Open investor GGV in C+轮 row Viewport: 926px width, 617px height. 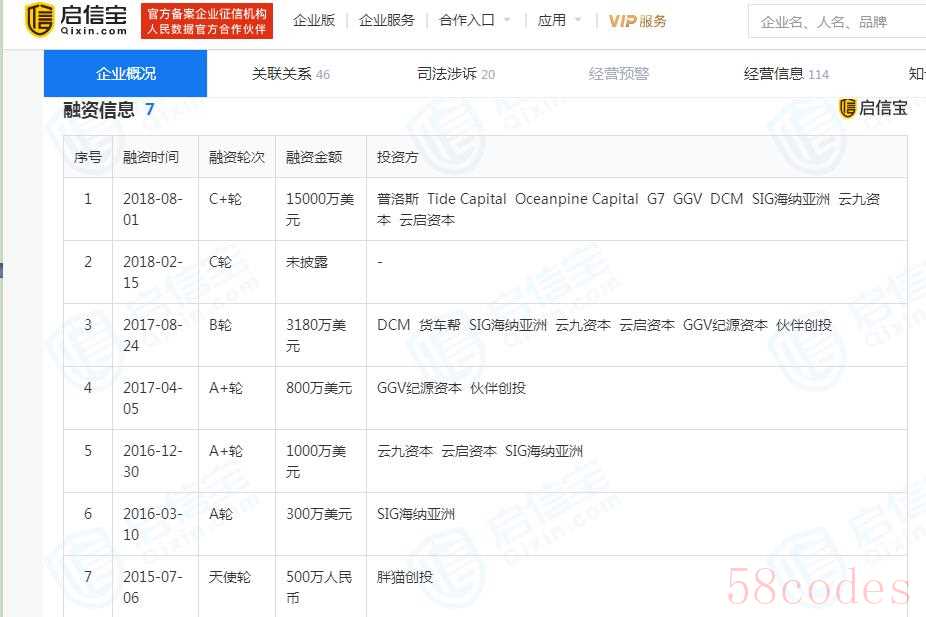coord(687,199)
